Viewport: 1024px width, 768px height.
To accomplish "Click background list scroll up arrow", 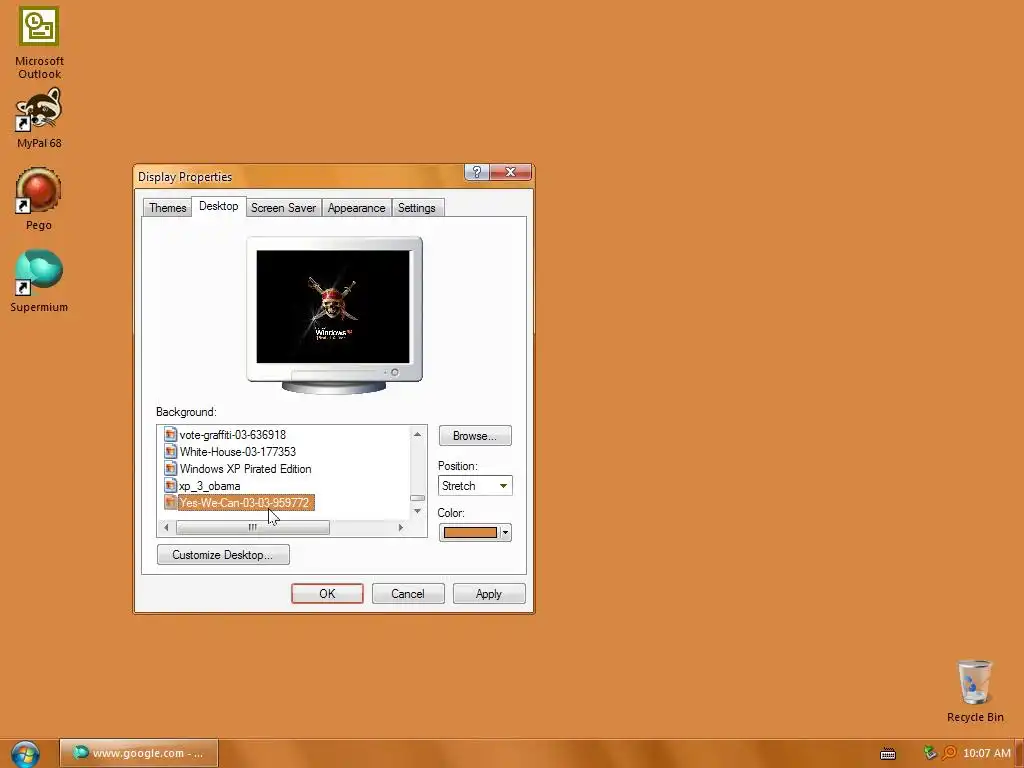I will (x=417, y=434).
